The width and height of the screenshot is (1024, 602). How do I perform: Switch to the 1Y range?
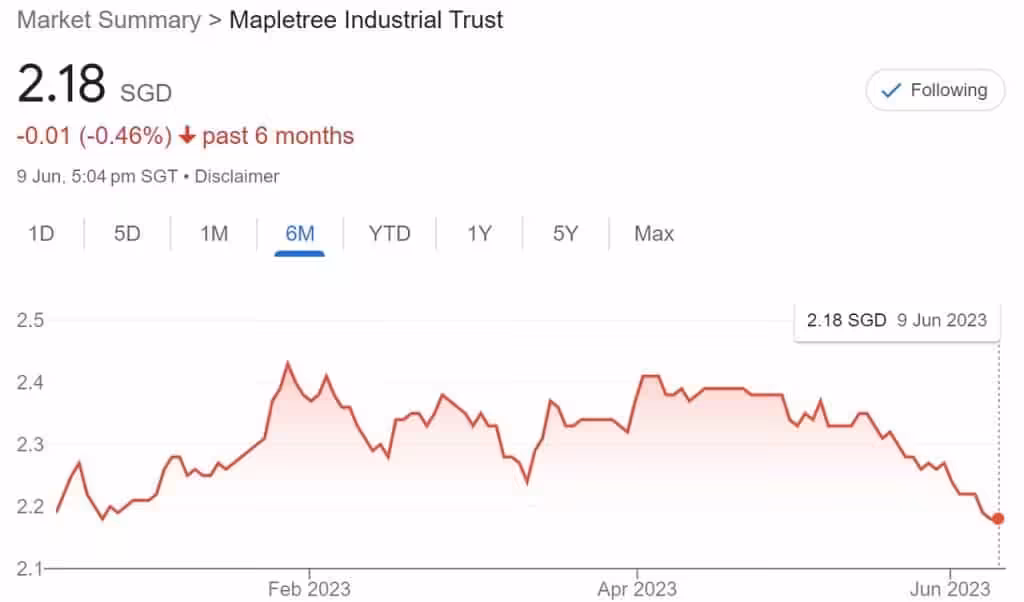pyautogui.click(x=478, y=233)
